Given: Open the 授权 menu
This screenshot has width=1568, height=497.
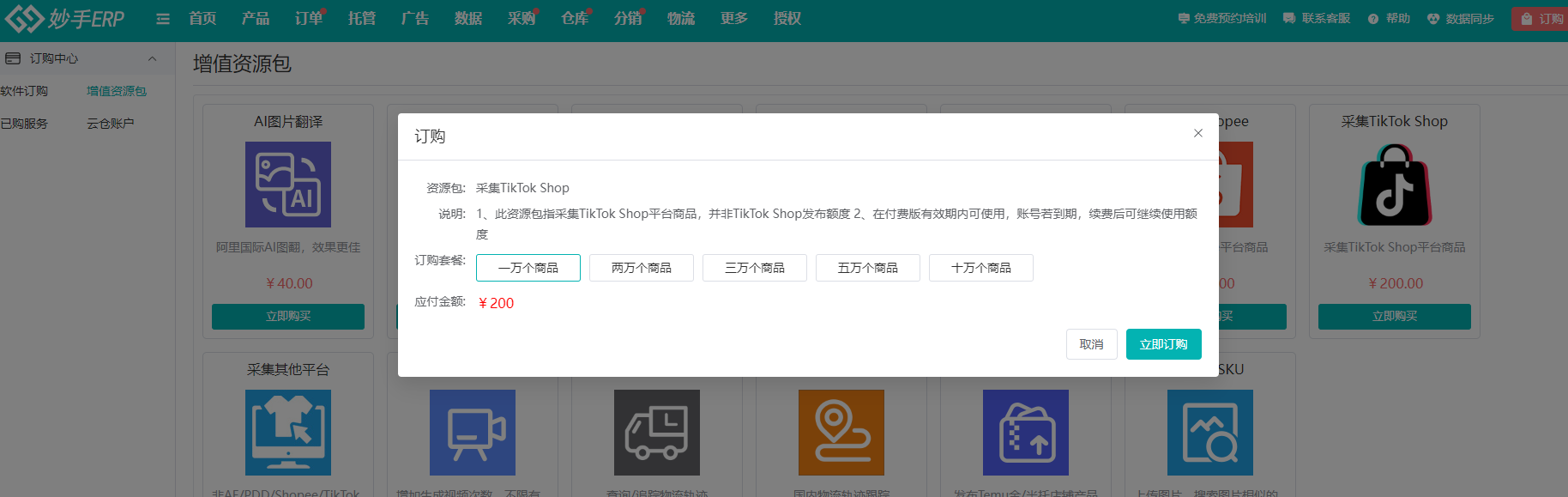Looking at the screenshot, I should click(x=787, y=19).
